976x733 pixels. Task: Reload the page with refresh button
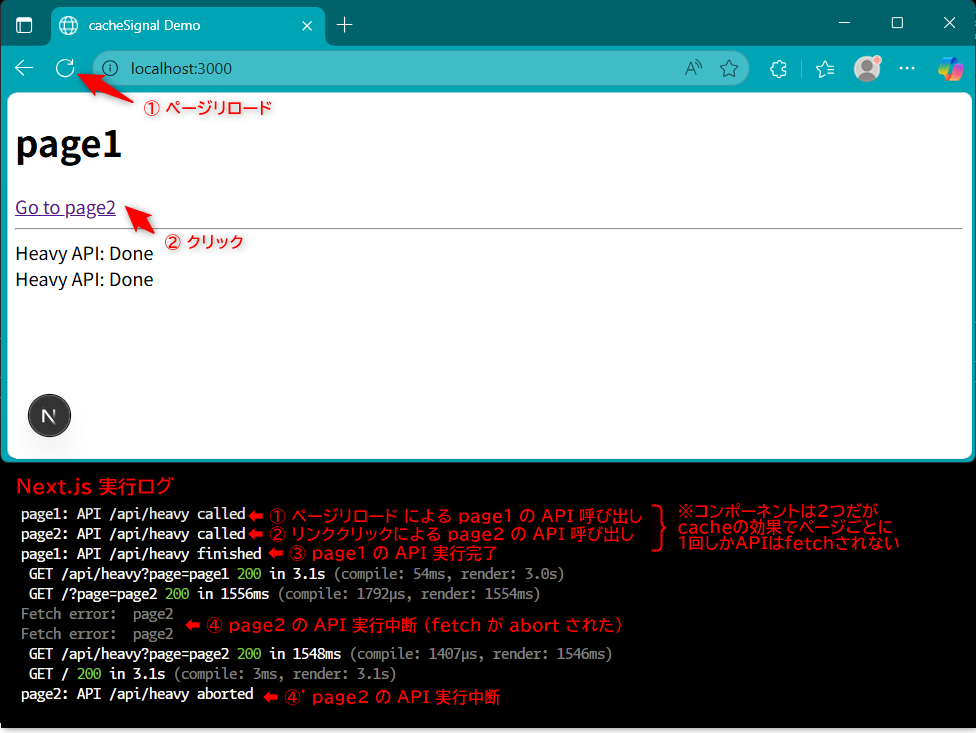[x=65, y=68]
